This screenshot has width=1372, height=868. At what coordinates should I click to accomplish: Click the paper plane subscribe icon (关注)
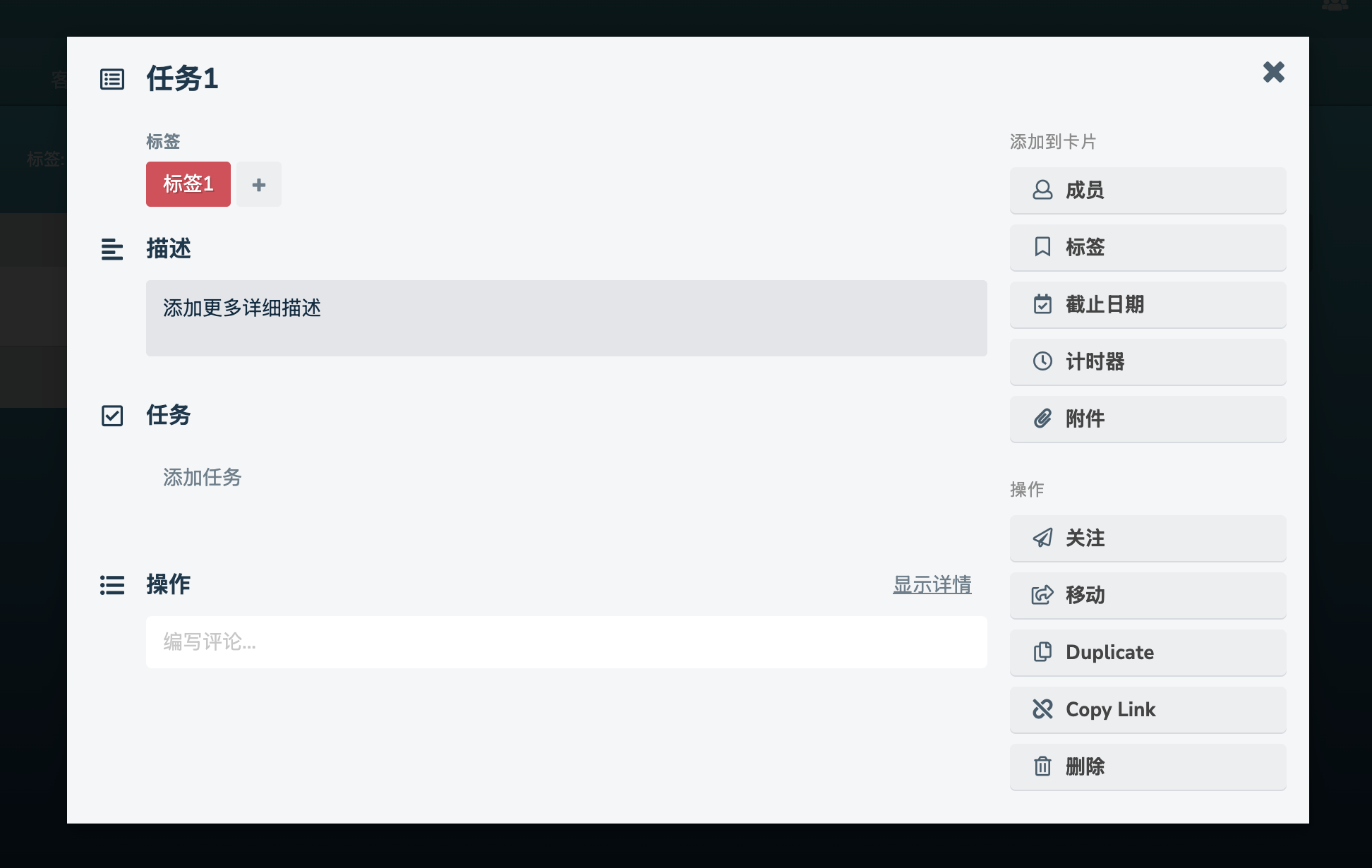coord(1042,538)
